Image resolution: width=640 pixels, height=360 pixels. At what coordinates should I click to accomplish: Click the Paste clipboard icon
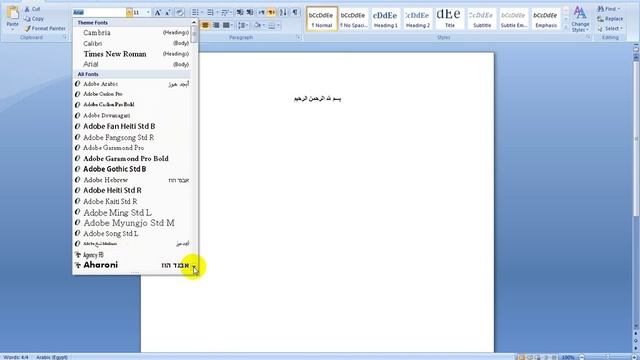tap(13, 13)
